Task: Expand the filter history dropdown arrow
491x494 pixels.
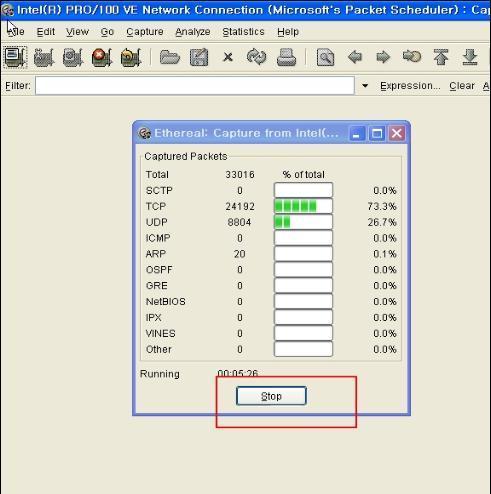Action: click(x=365, y=86)
